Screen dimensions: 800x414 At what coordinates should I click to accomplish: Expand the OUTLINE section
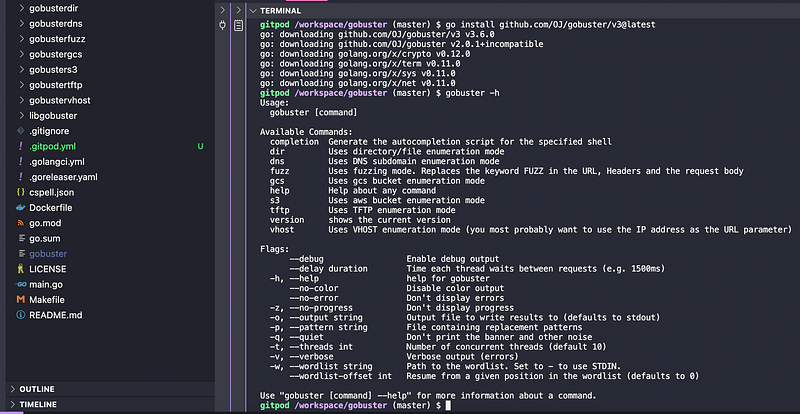point(37,389)
